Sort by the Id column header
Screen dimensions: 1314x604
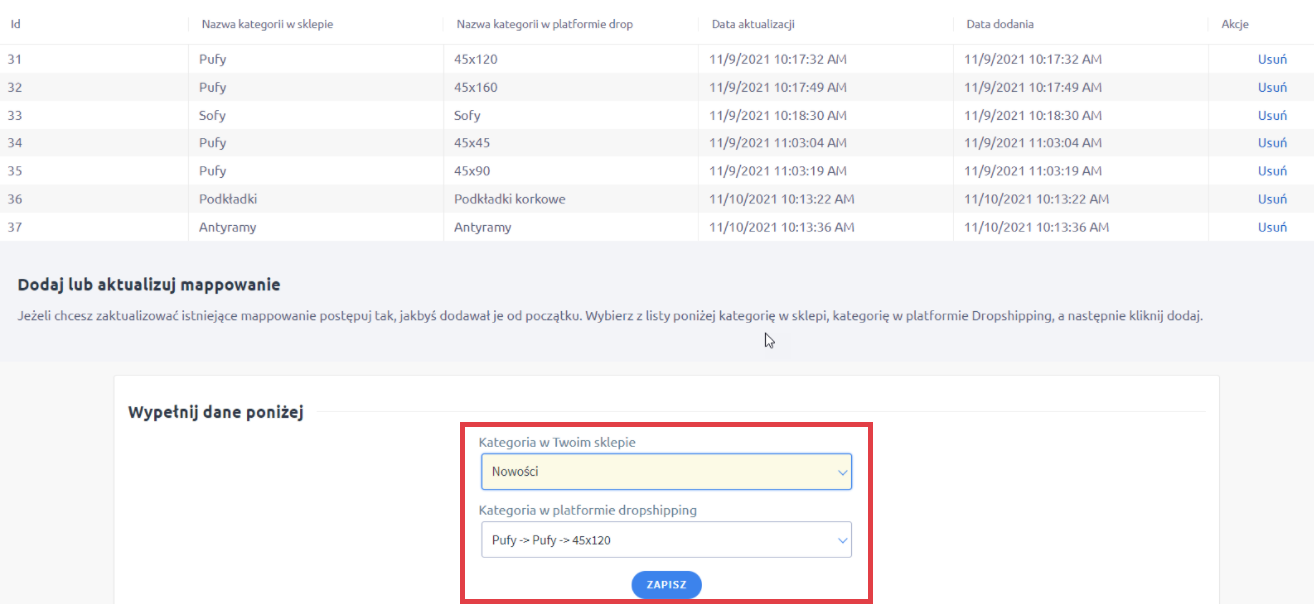(x=15, y=24)
